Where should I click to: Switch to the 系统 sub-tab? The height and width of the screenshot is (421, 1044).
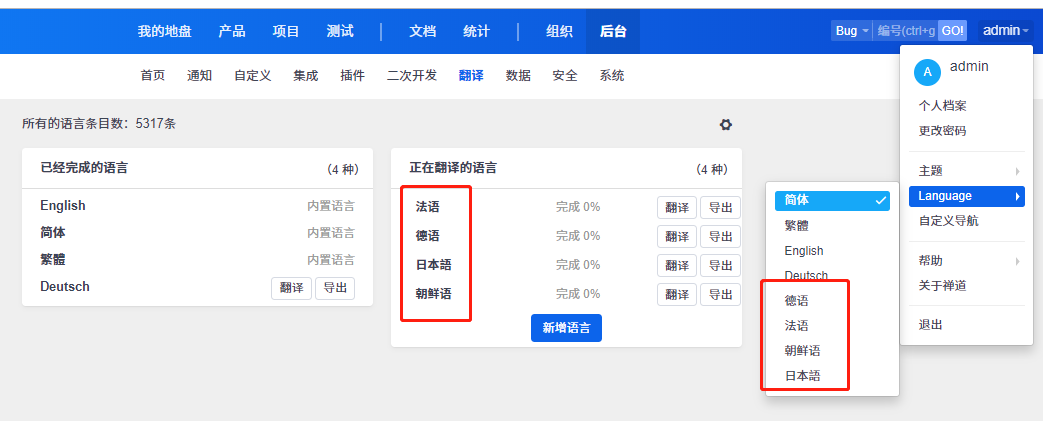coord(612,76)
